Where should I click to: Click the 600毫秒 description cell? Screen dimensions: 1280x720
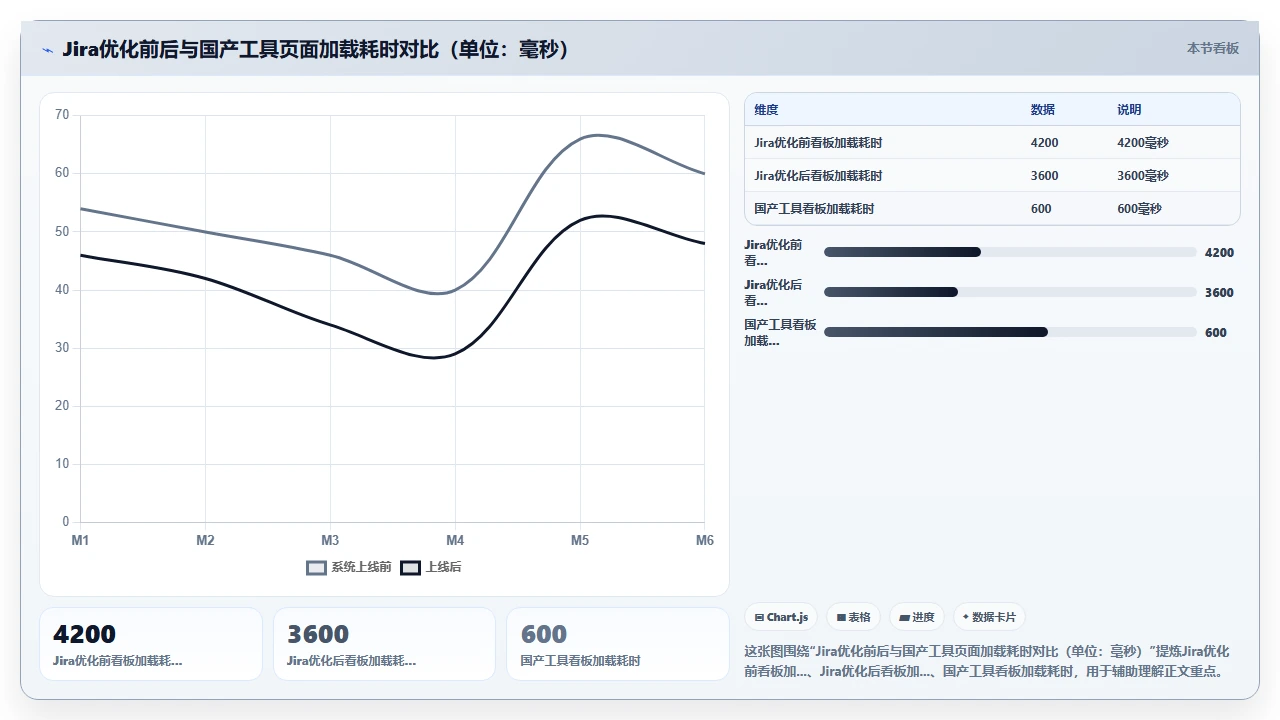click(x=1139, y=209)
